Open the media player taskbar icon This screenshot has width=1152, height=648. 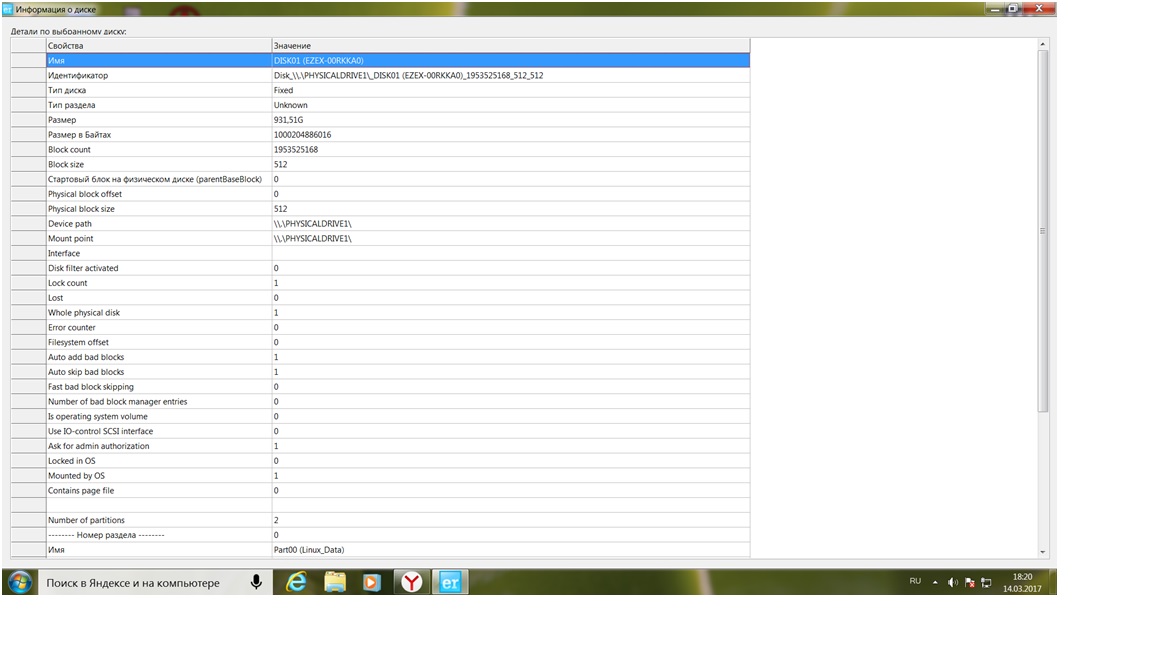tap(372, 583)
